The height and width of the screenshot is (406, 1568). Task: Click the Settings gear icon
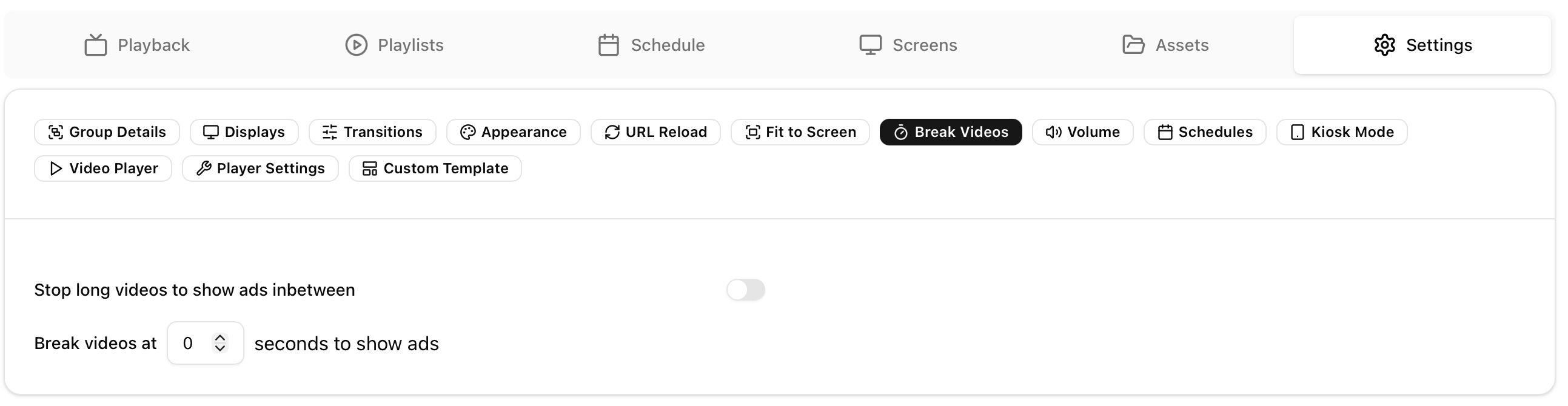point(1384,45)
